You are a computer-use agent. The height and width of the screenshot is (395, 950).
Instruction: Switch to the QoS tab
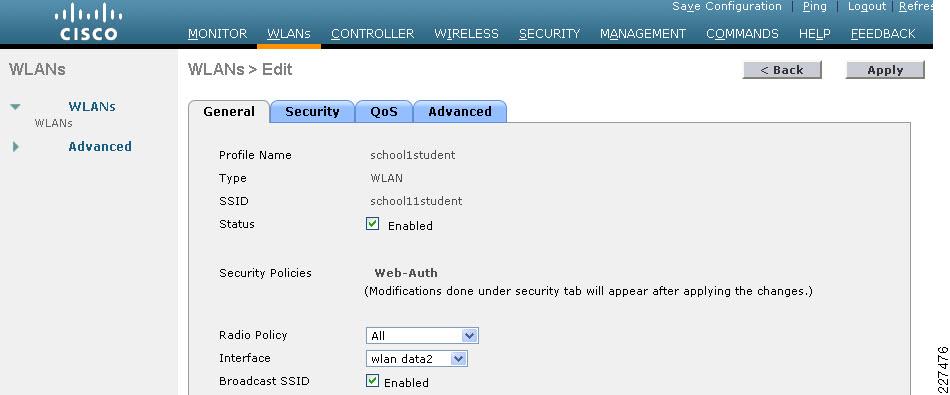pos(384,112)
